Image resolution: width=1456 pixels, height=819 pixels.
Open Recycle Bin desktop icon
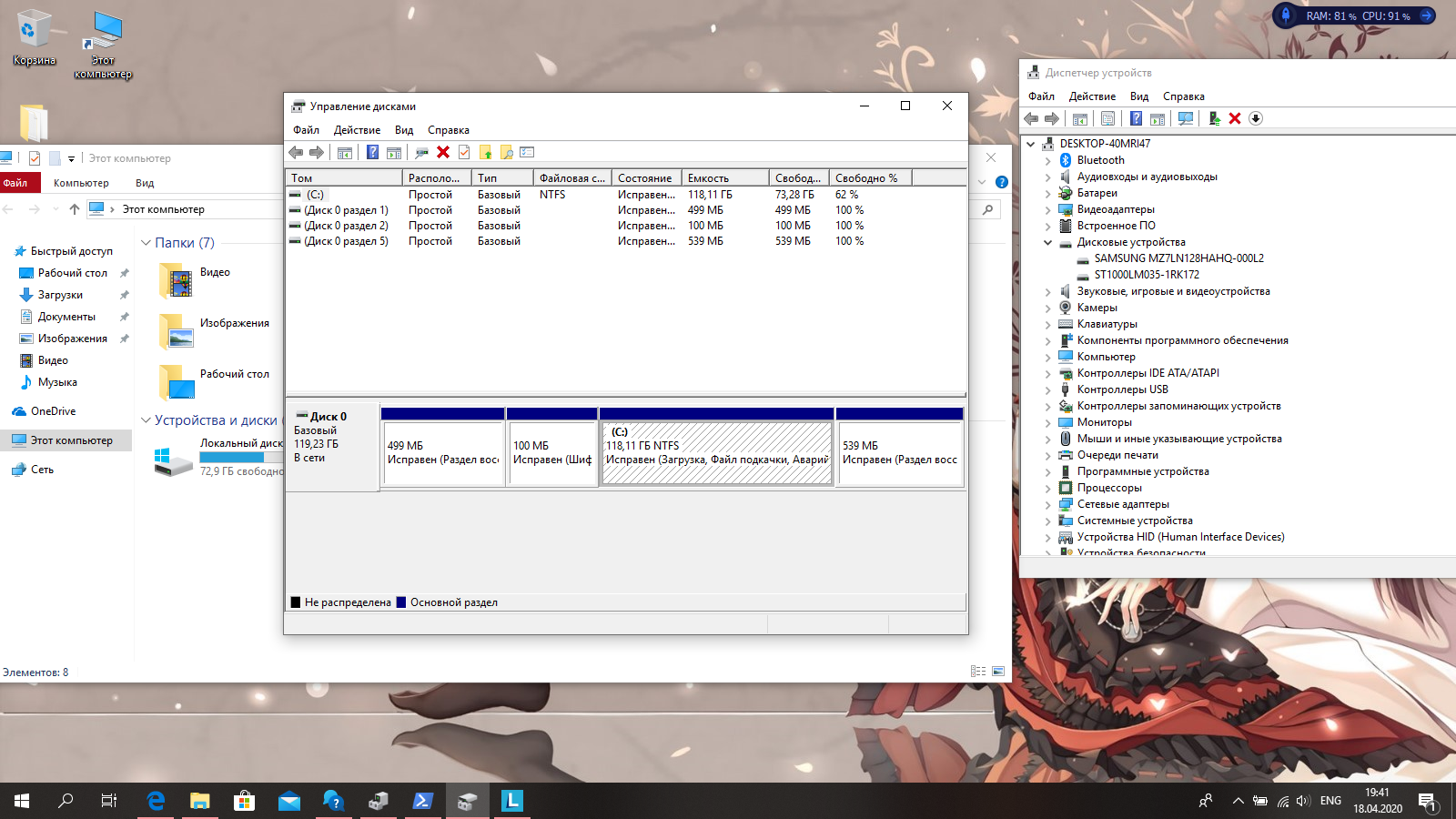[35, 38]
